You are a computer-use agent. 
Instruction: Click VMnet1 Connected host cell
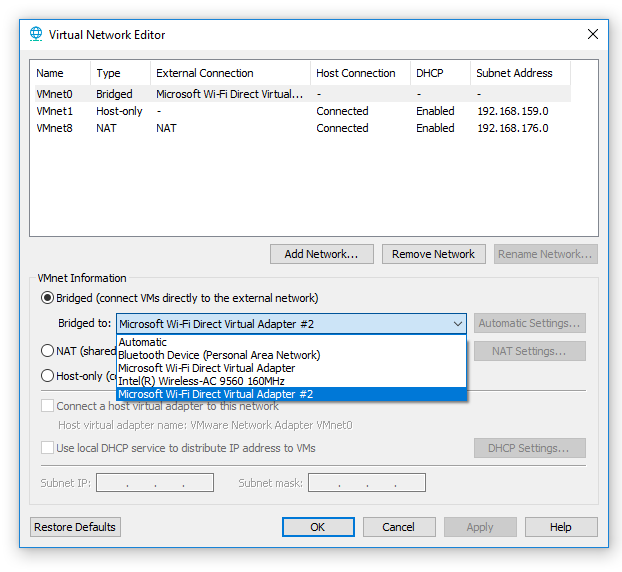tap(342, 111)
